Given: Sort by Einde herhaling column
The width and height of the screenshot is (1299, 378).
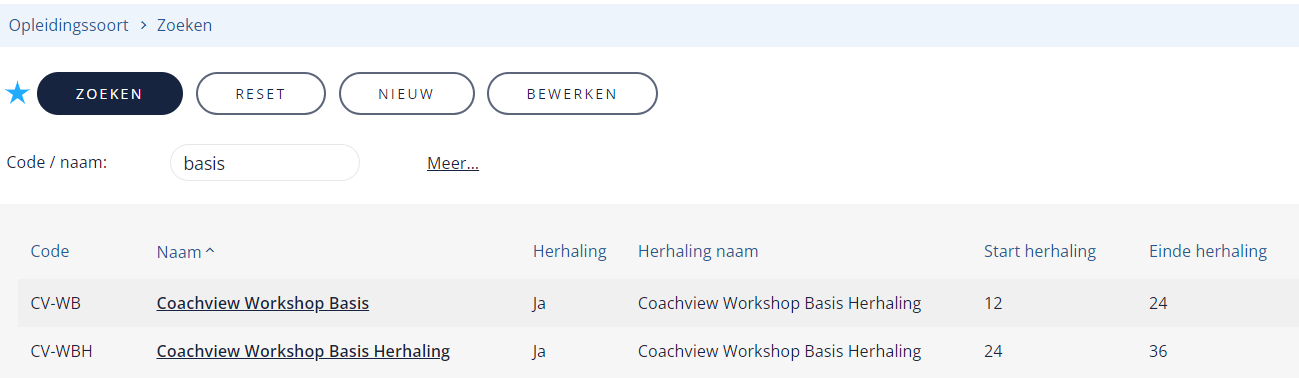Looking at the screenshot, I should tap(1208, 251).
